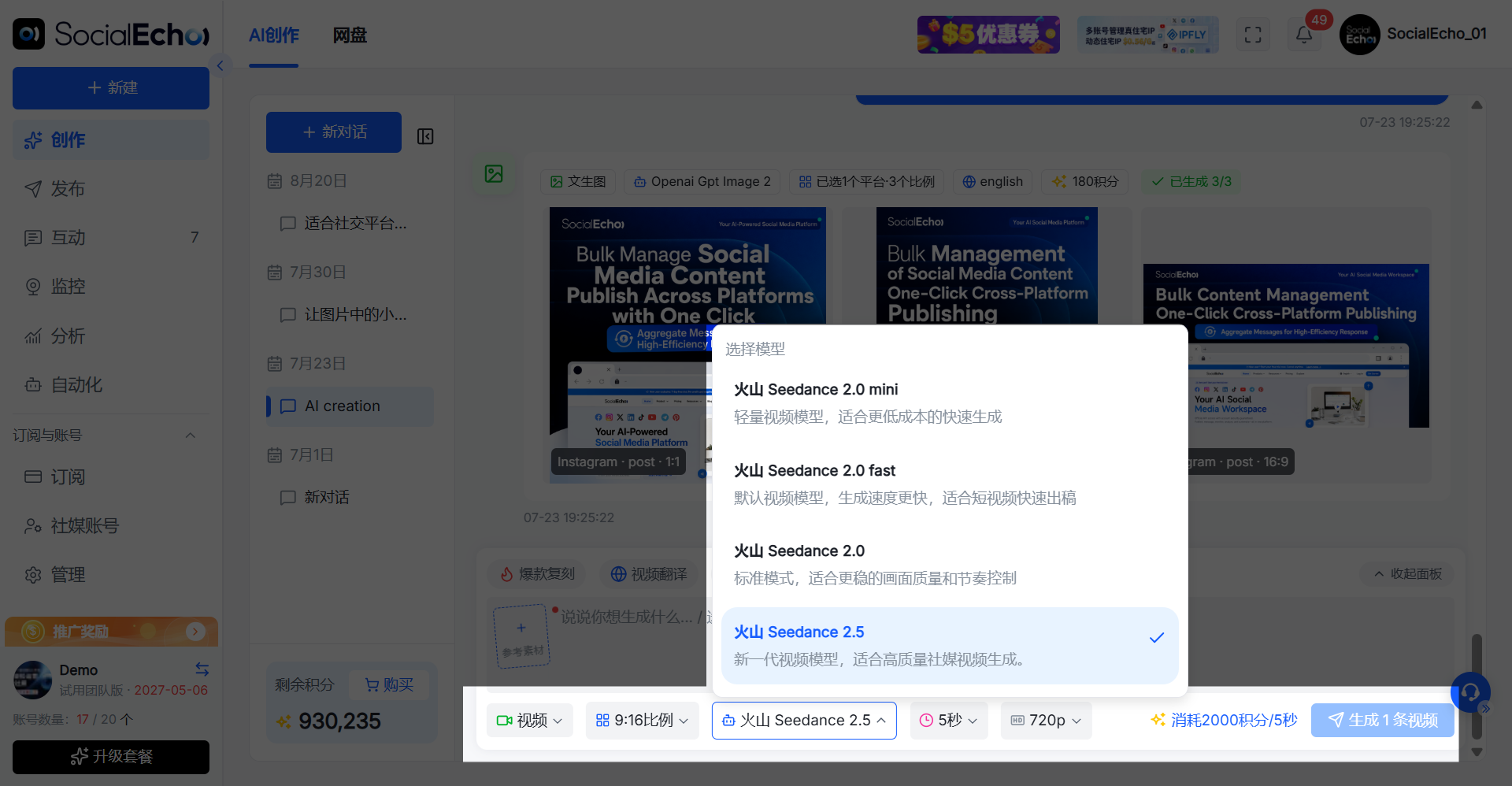Open 监控 in the sidebar
1512x786 pixels.
(x=111, y=287)
